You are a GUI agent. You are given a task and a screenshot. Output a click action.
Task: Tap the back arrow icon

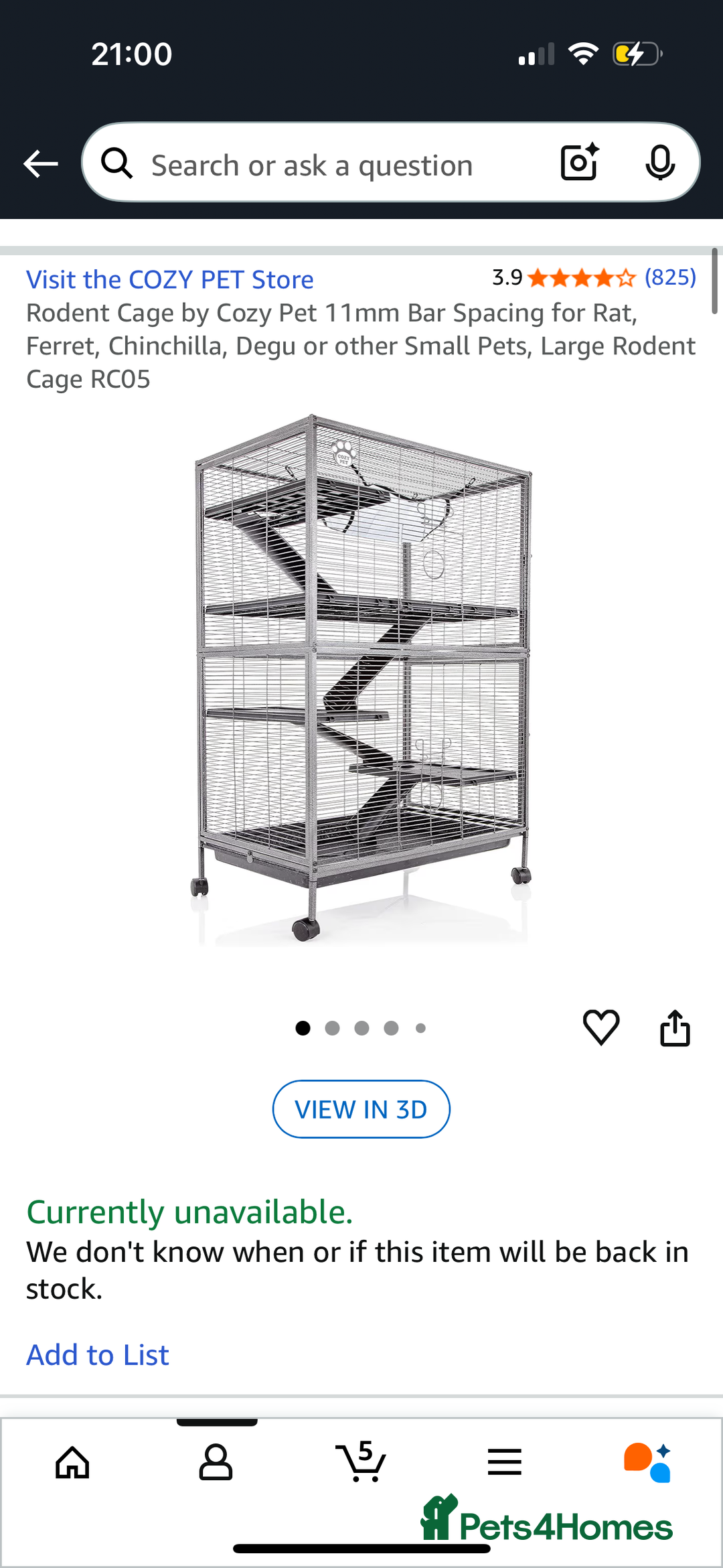pos(40,163)
